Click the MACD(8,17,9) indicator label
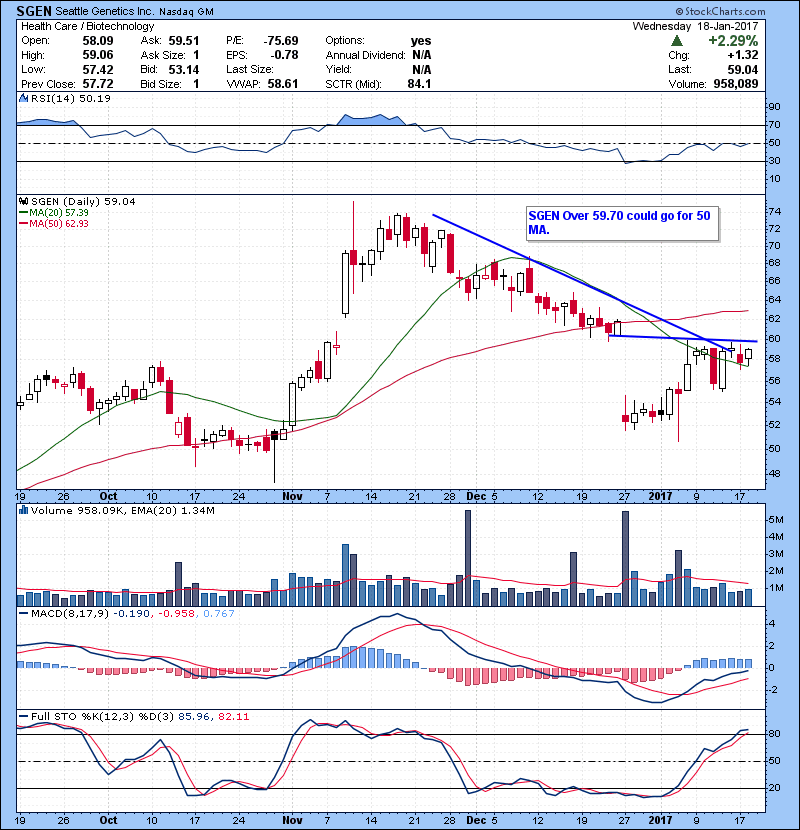The image size is (800, 830). (x=70, y=614)
